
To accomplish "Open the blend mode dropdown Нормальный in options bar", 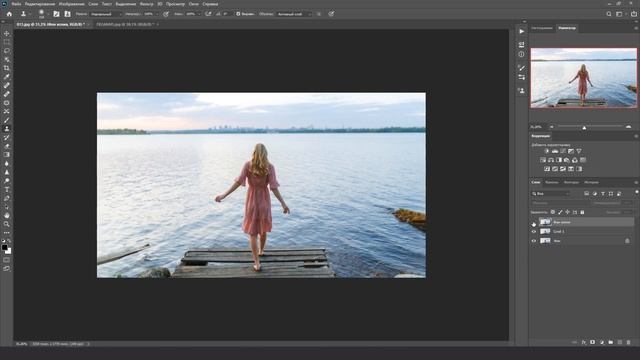I will point(105,14).
